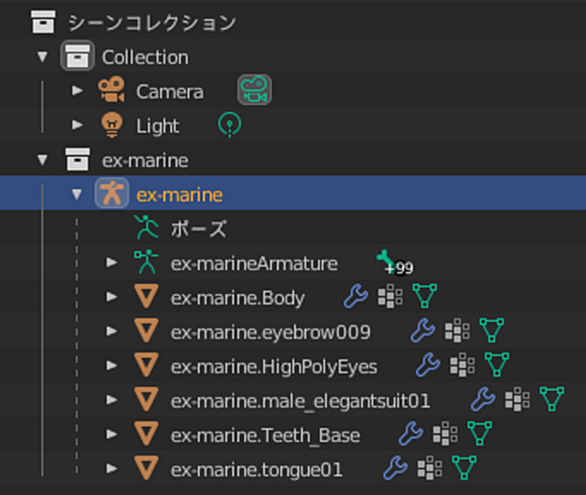
Task: Click vertex groups icon for ex-marine.Teeth_Base
Action: pos(445,434)
